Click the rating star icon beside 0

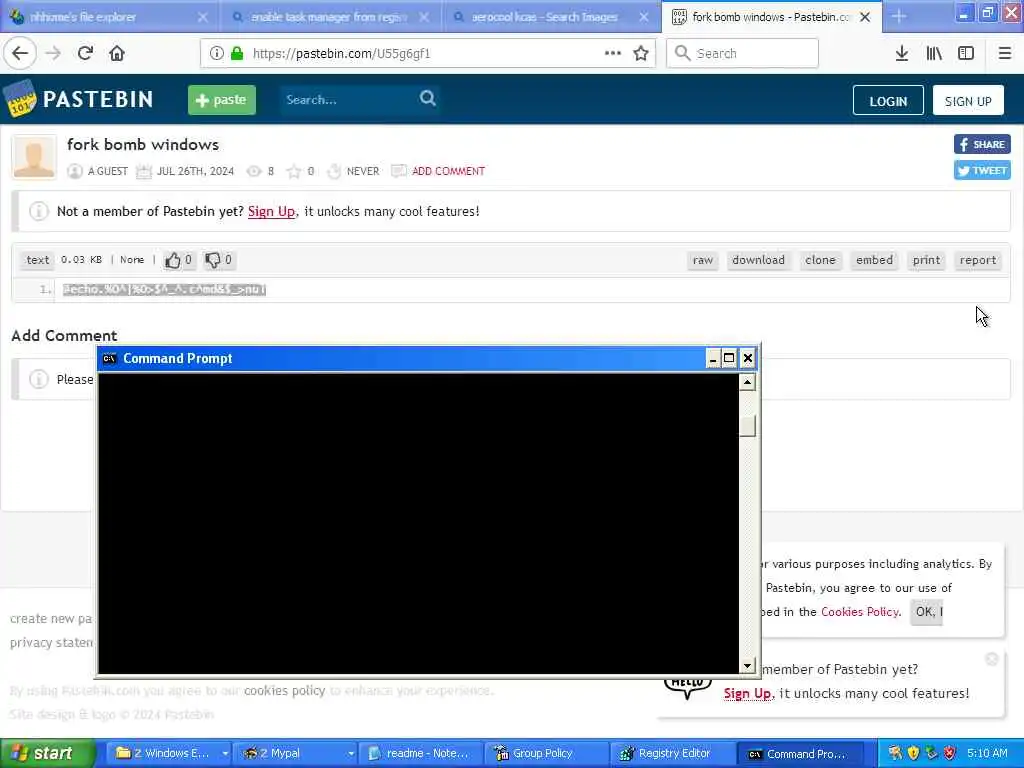pyautogui.click(x=294, y=171)
